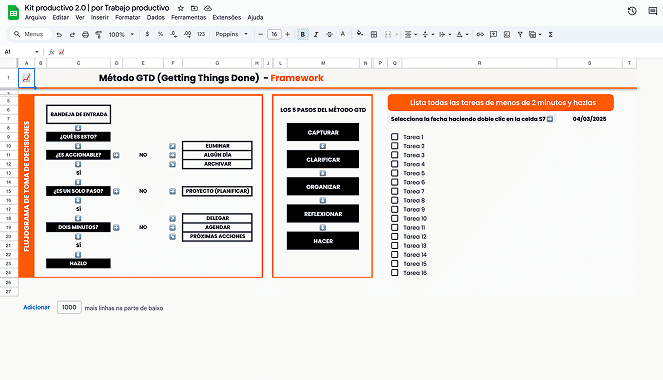Open the name box A1 dropdown arrow
663x380 pixels.
point(37,52)
